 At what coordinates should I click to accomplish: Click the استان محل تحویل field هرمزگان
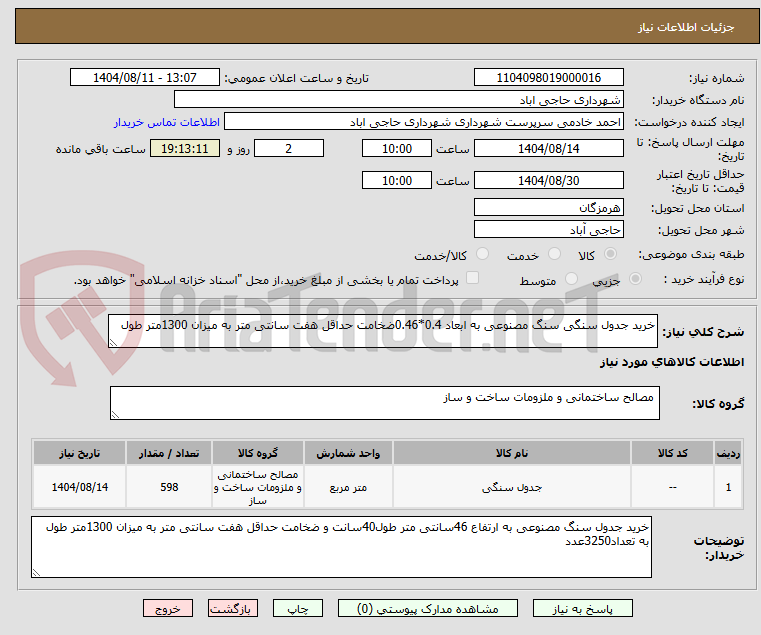point(548,207)
